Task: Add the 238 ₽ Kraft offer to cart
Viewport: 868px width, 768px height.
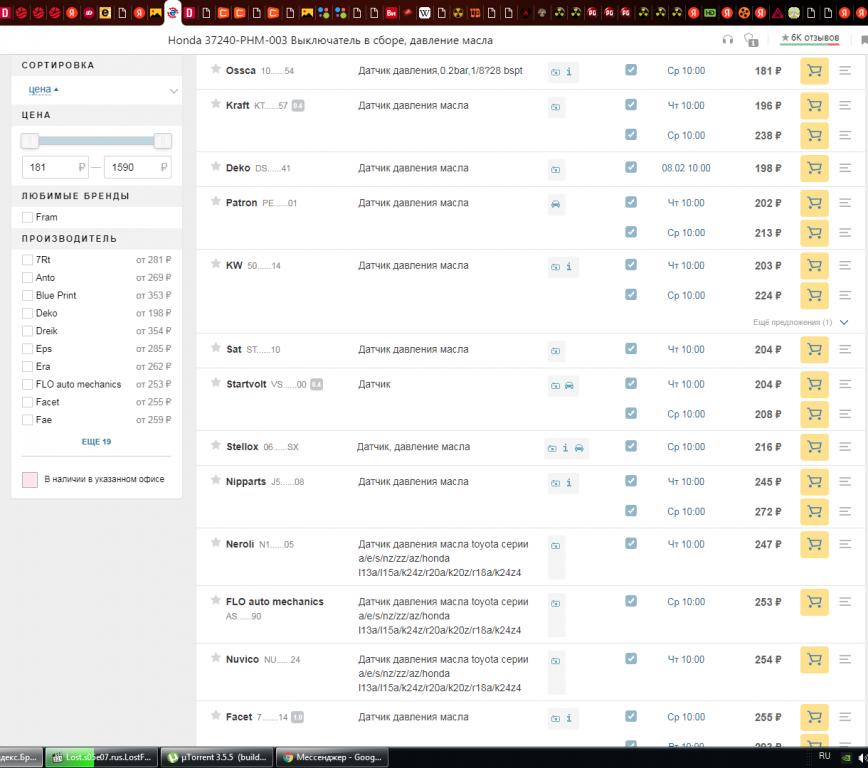Action: click(814, 135)
